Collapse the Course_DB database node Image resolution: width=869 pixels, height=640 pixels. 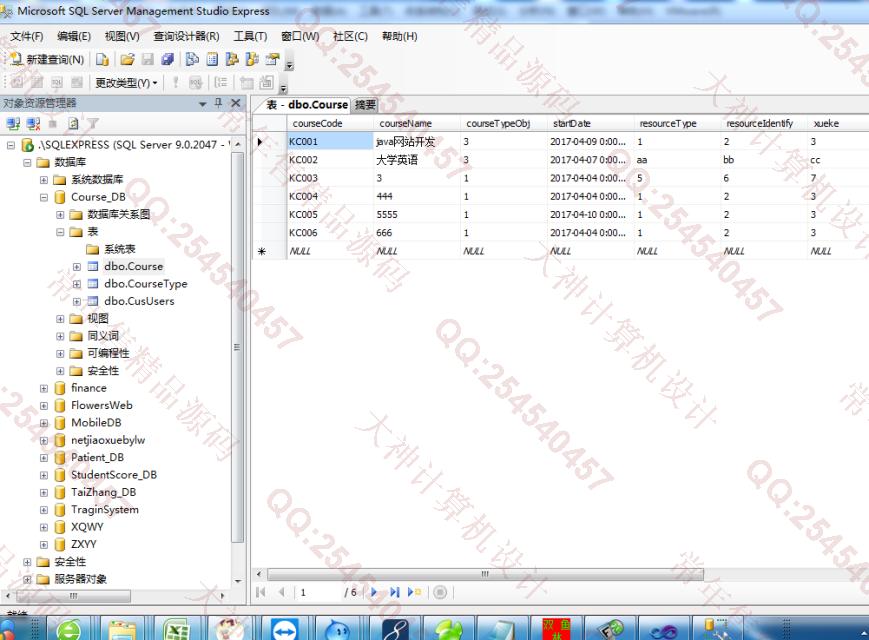(44, 197)
